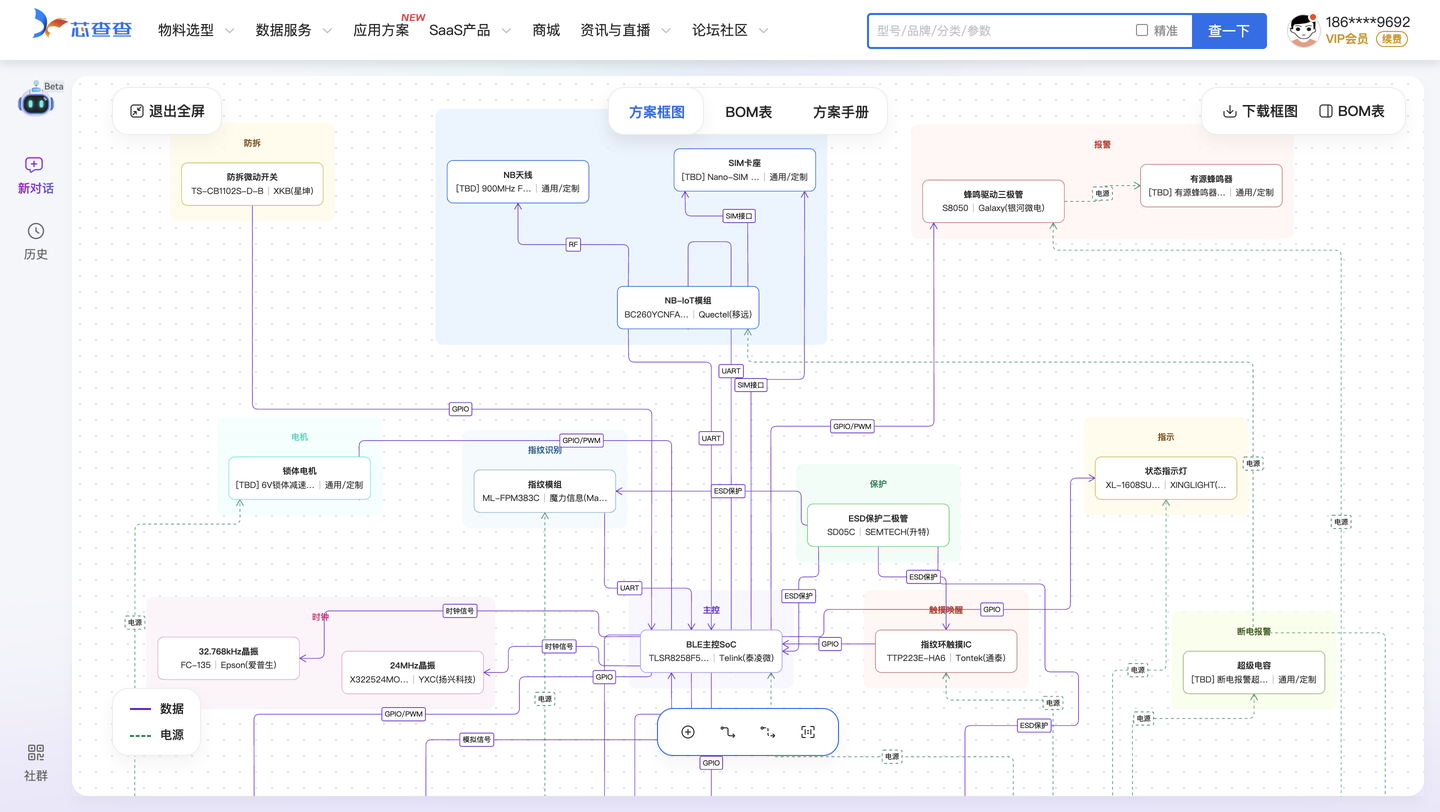1440x812 pixels.
Task: Click the 防拆 group title
Action: 252,143
